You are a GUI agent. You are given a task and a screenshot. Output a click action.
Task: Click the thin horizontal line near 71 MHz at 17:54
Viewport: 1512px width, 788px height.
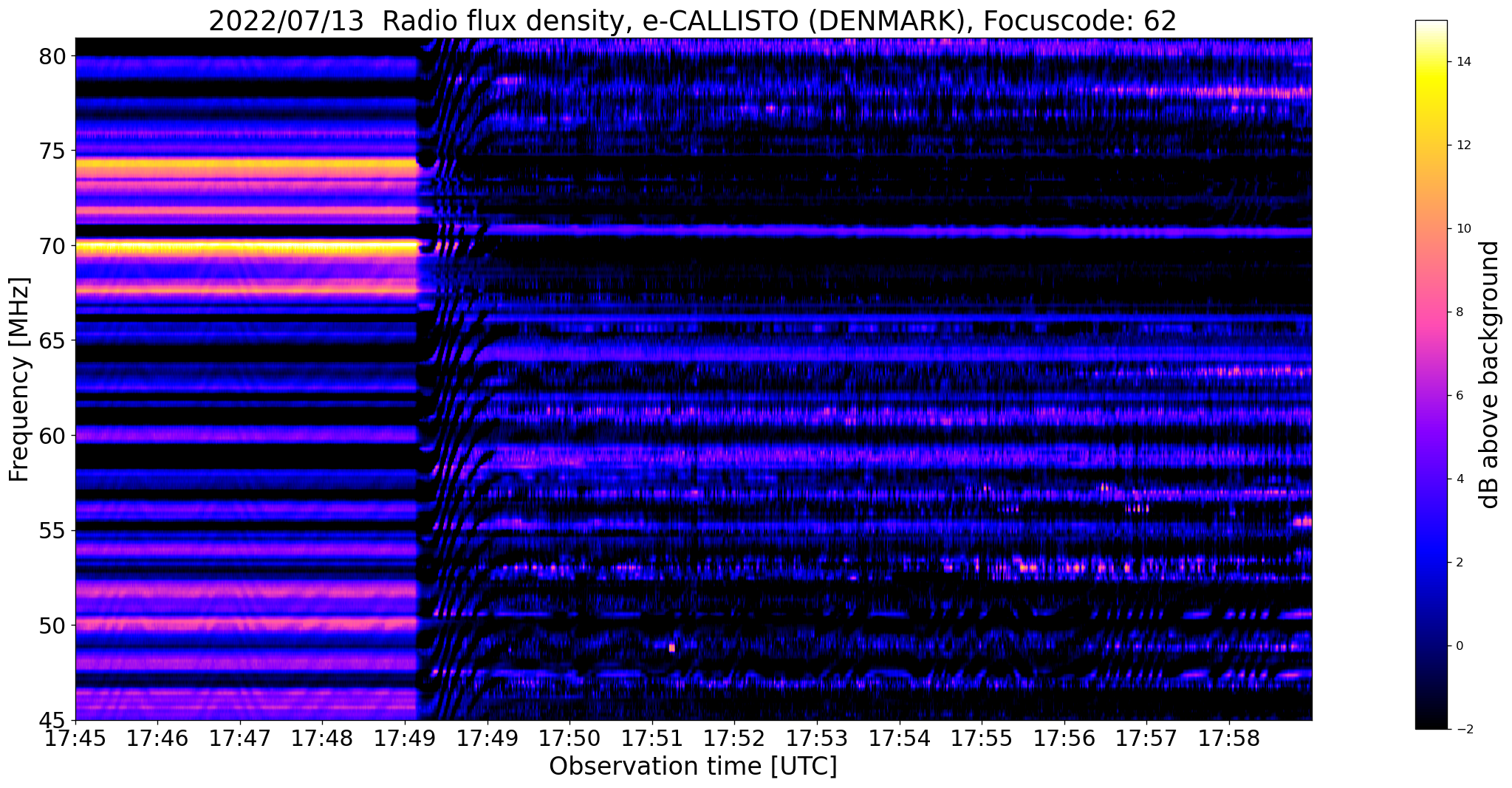pos(900,230)
